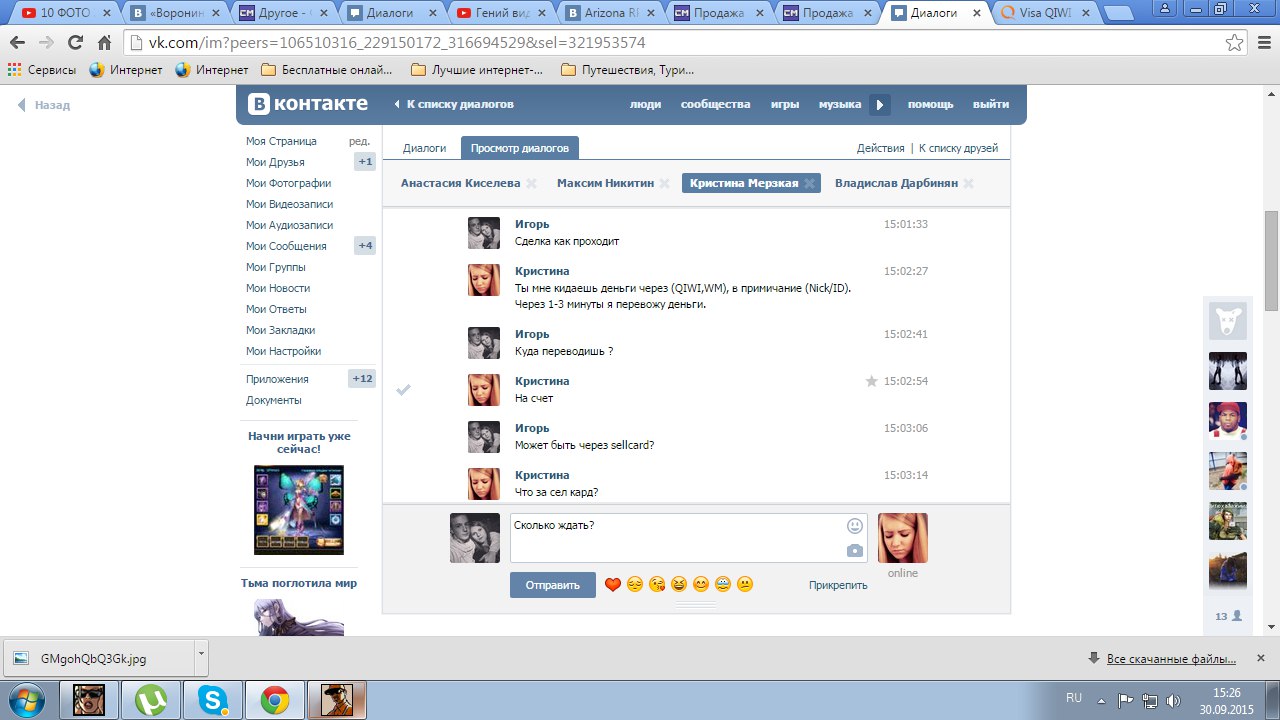The image size is (1280, 720).
Task: Switch to the Максим Никитин dialog tab
Action: coord(605,183)
